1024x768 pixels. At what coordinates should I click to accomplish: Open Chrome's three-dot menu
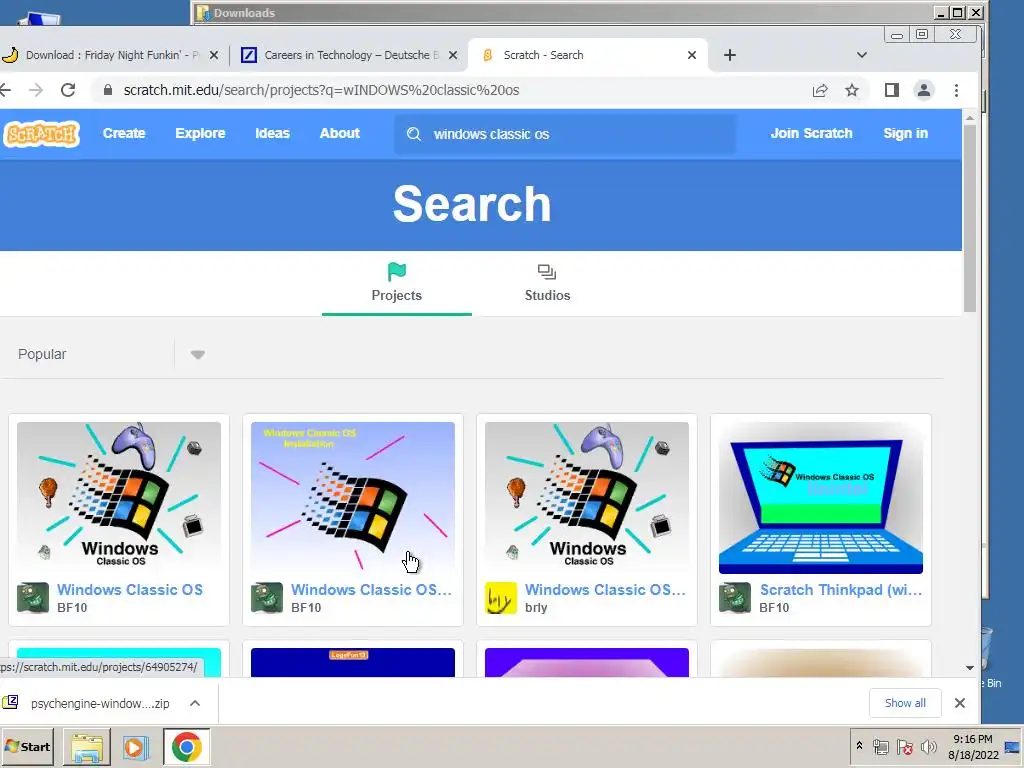point(956,90)
